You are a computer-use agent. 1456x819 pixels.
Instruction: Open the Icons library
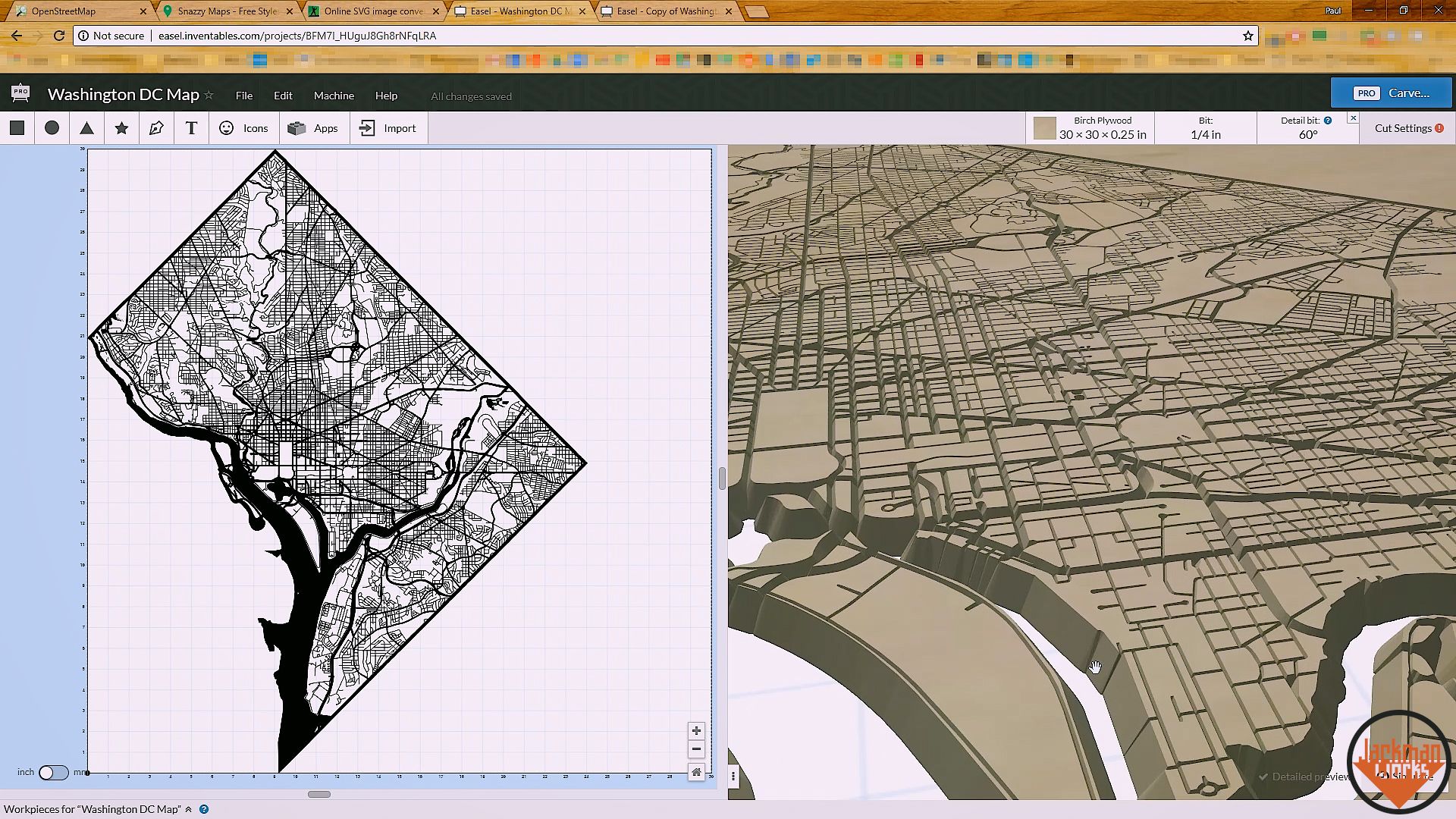243,128
